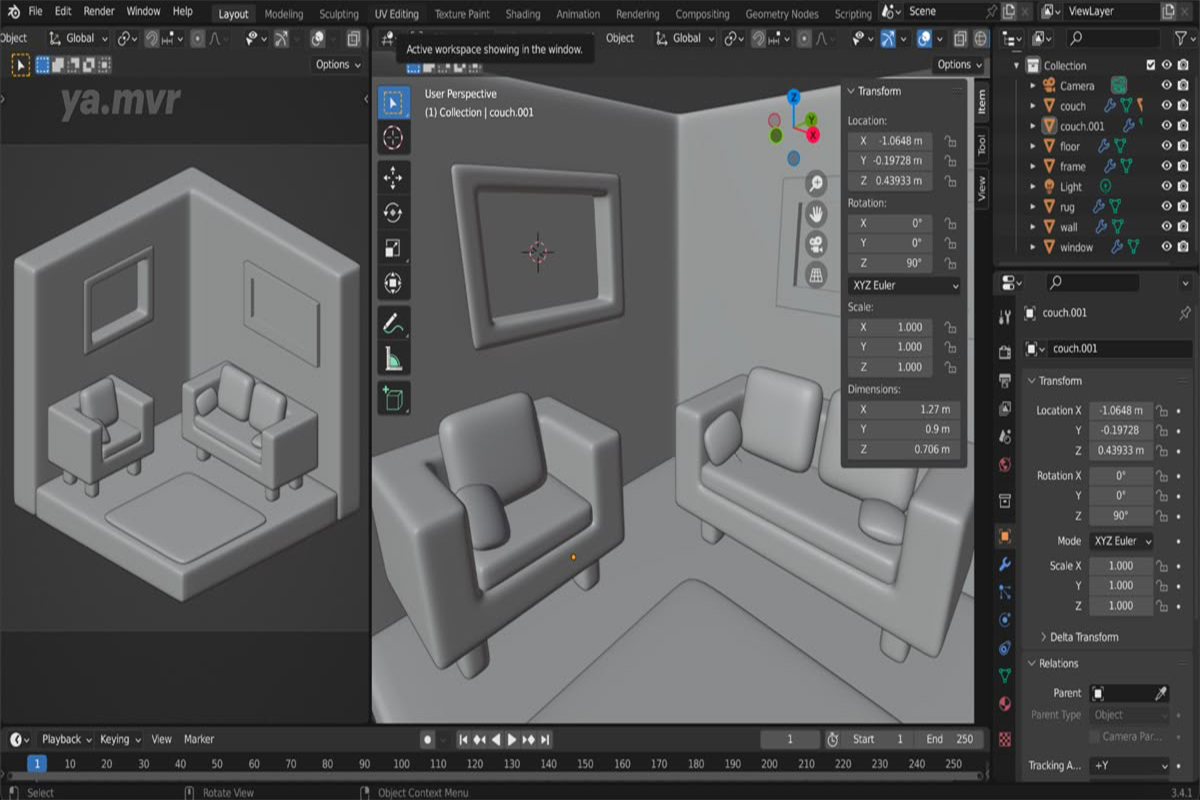Activate the Annotate pencil tool
This screenshot has width=1200, height=800.
click(x=393, y=323)
